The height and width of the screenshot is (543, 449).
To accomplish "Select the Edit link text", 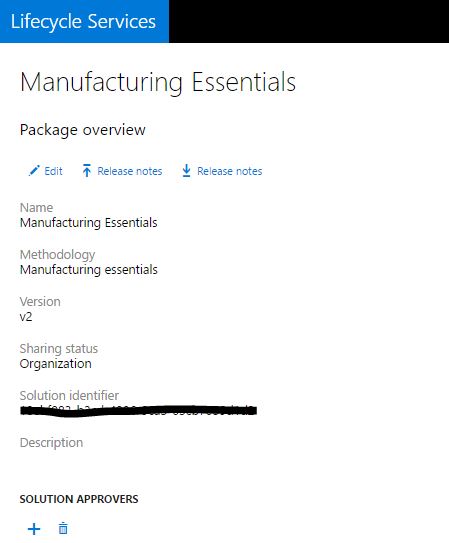I will point(53,171).
